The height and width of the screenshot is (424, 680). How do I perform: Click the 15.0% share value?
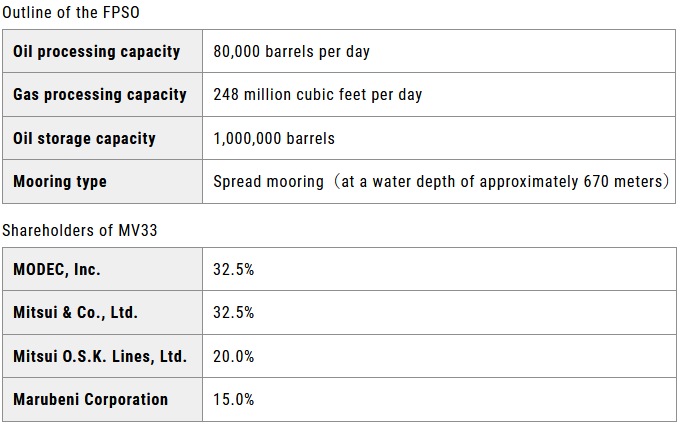pos(234,399)
